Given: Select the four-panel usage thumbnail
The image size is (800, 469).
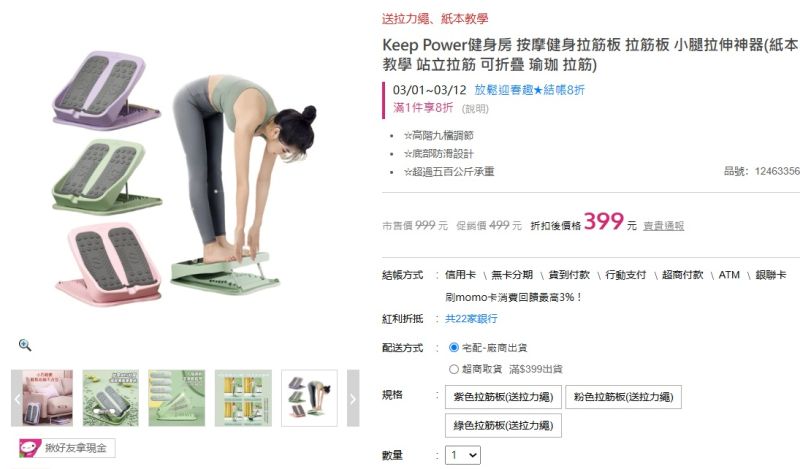Looking at the screenshot, I should click(243, 398).
